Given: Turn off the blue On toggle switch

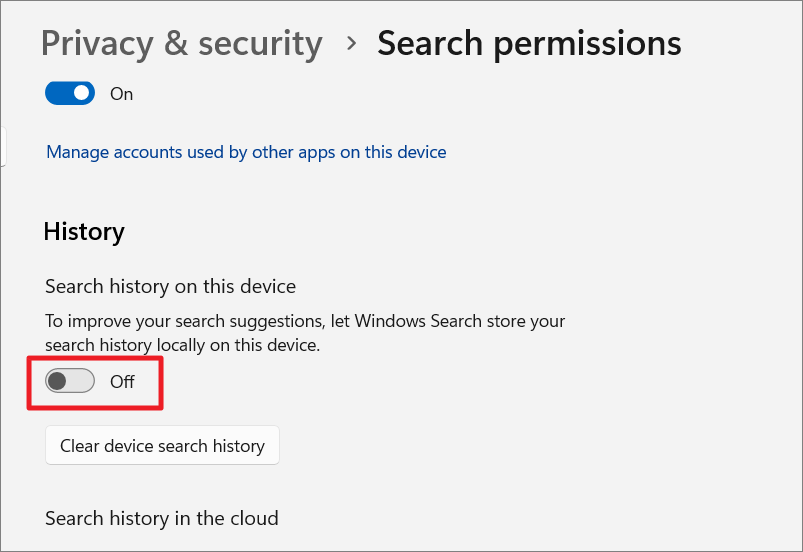Looking at the screenshot, I should [70, 94].
